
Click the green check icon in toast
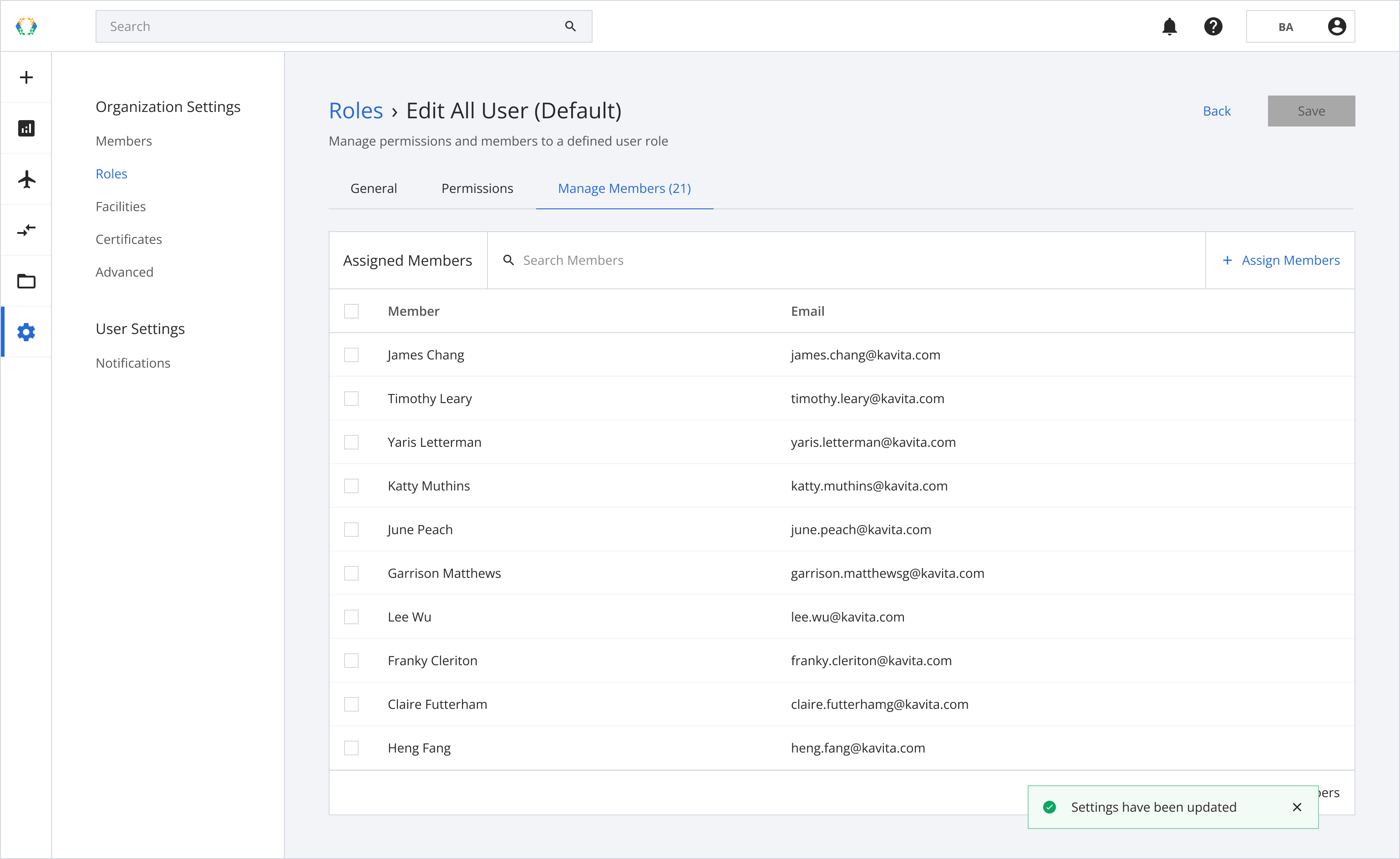click(1050, 807)
